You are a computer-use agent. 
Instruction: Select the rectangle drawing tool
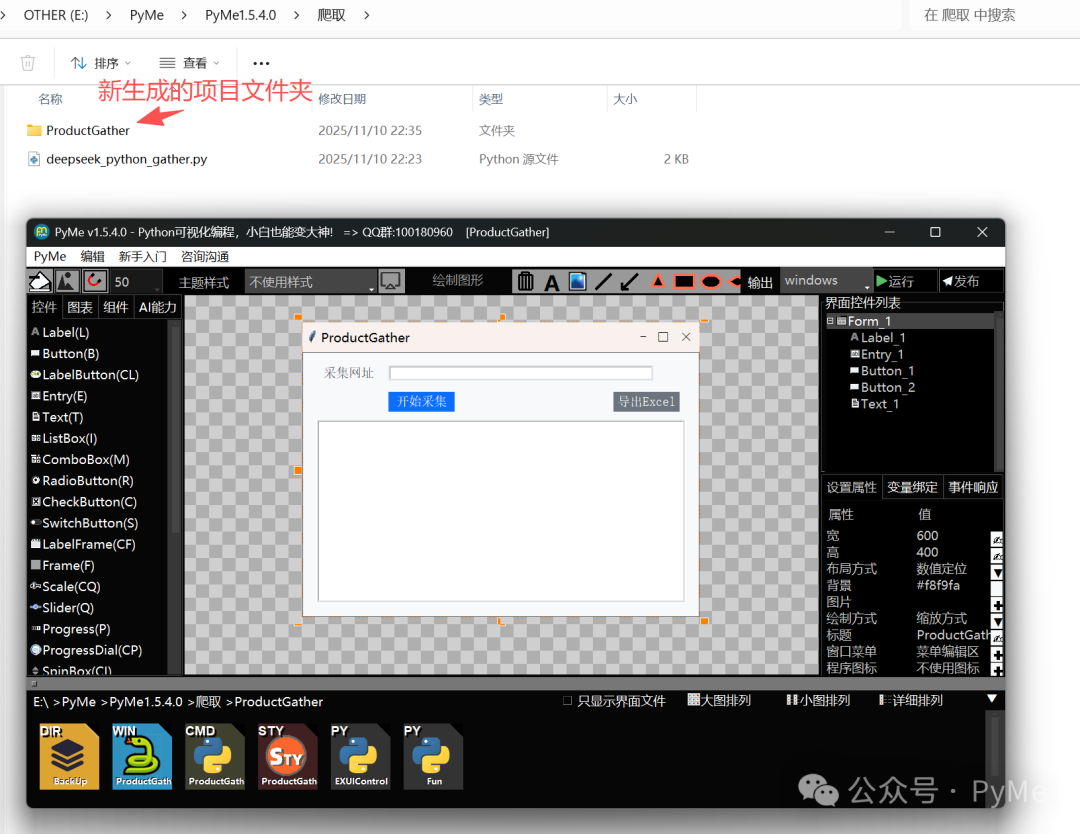682,281
